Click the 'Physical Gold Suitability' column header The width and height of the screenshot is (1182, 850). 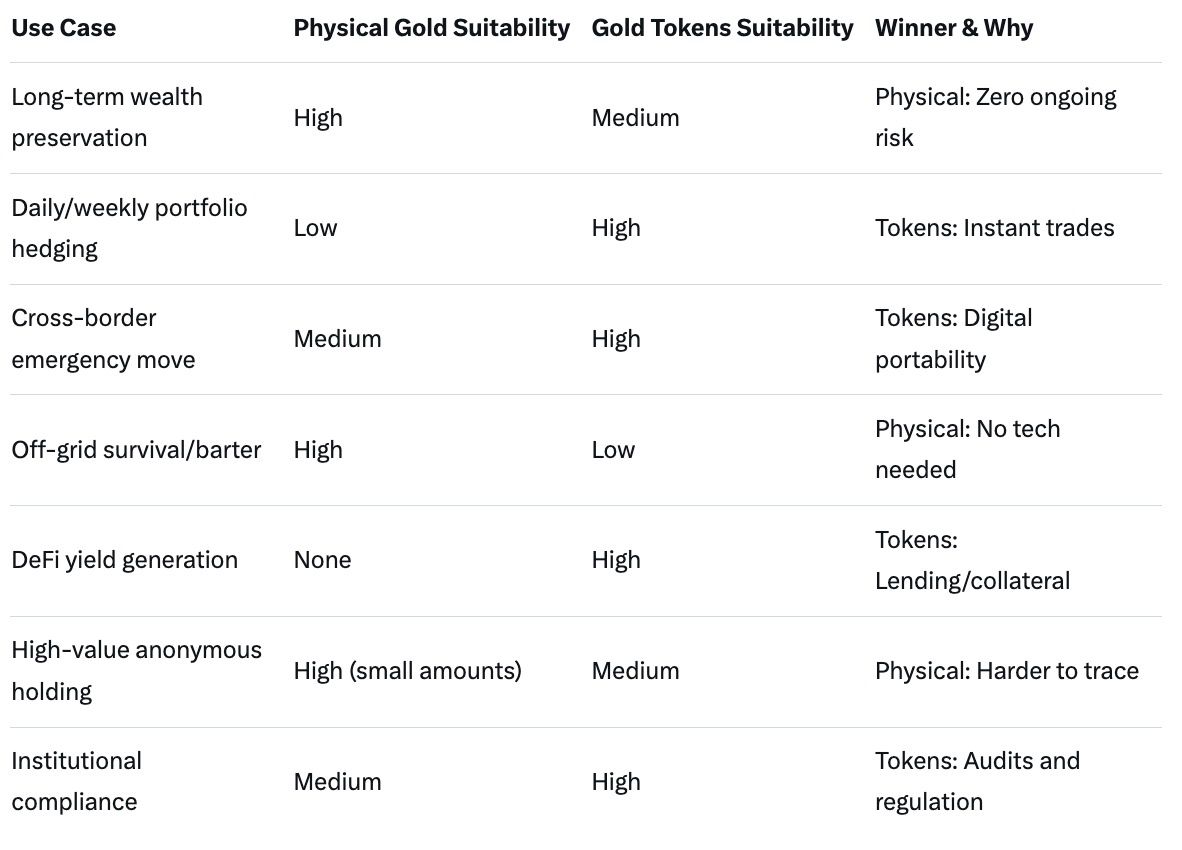click(x=431, y=28)
